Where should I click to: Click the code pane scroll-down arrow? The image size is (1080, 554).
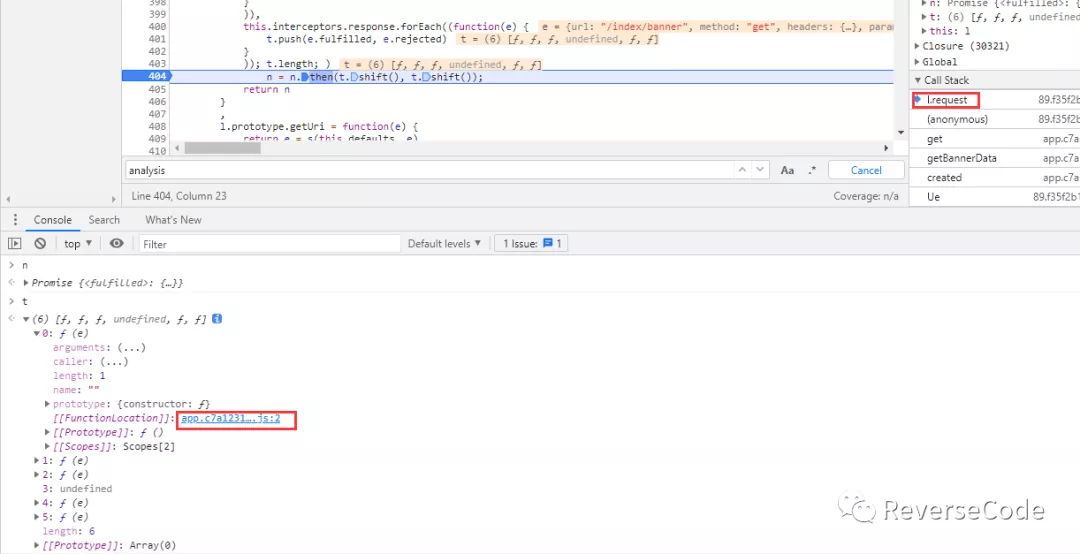901,132
